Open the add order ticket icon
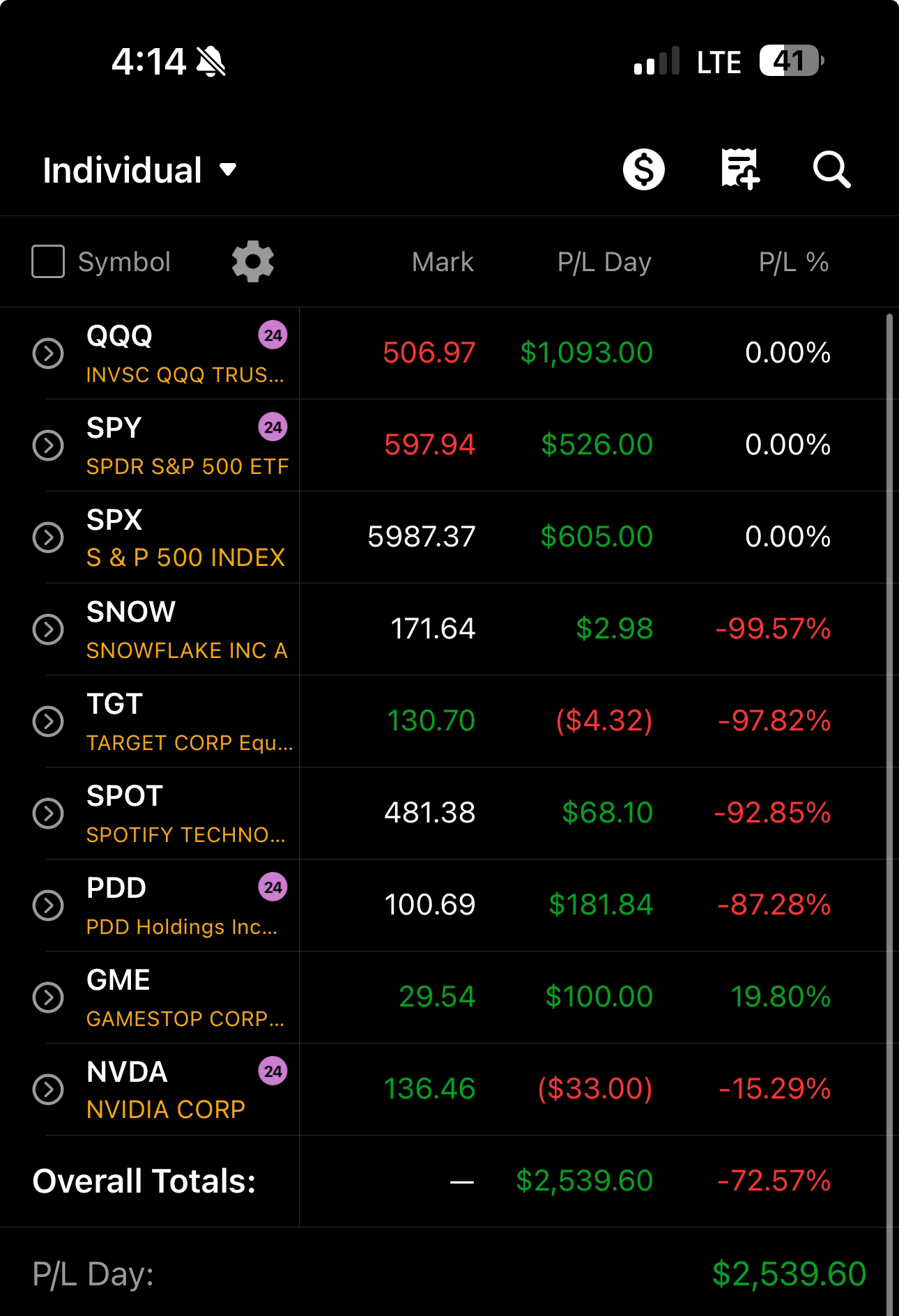The height and width of the screenshot is (1316, 899). (739, 169)
